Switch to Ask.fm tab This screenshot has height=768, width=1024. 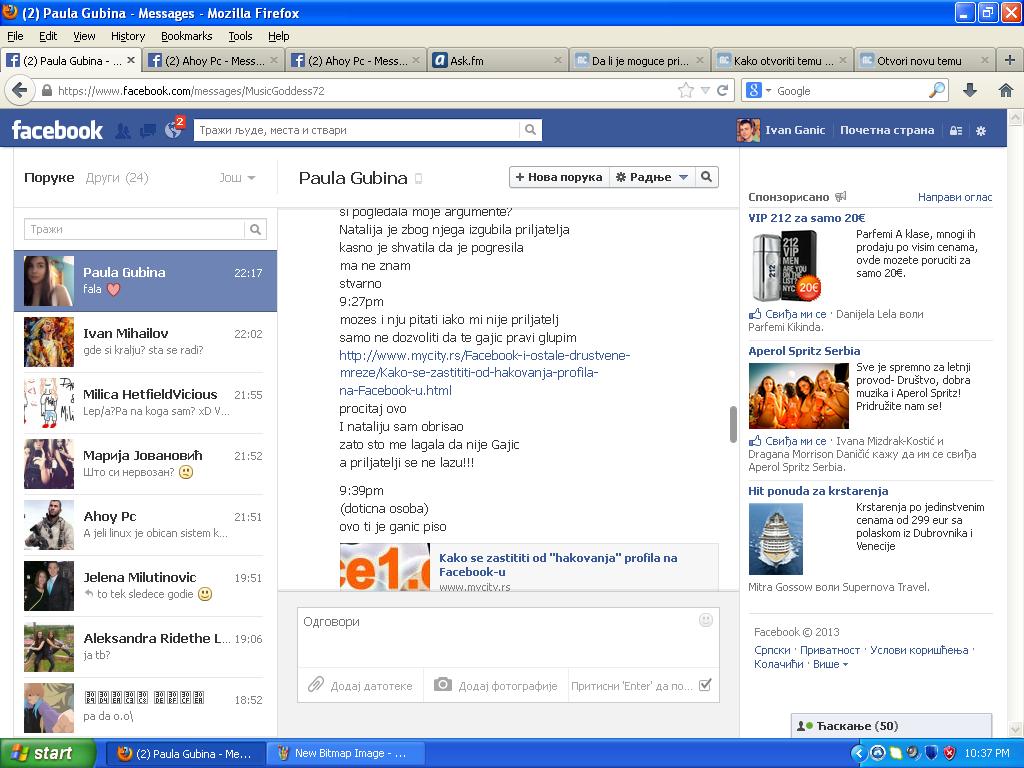[x=498, y=60]
